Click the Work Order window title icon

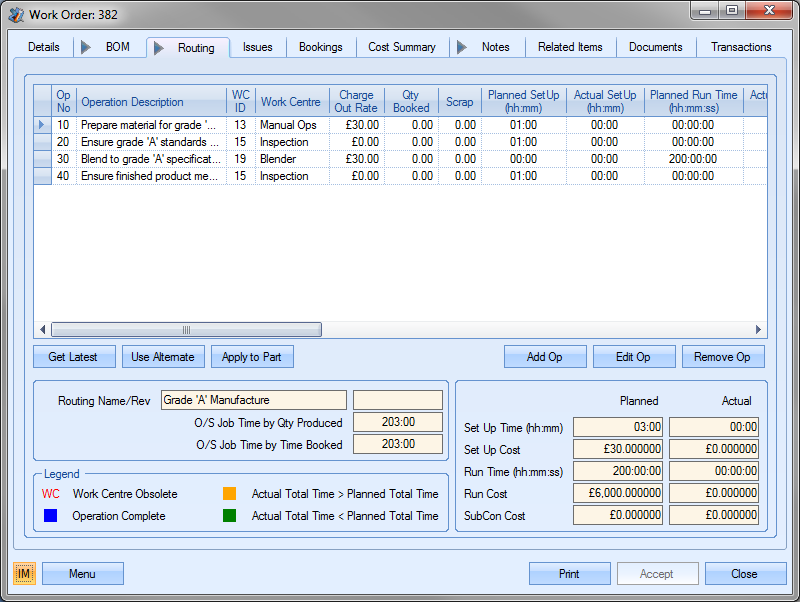pyautogui.click(x=16, y=13)
